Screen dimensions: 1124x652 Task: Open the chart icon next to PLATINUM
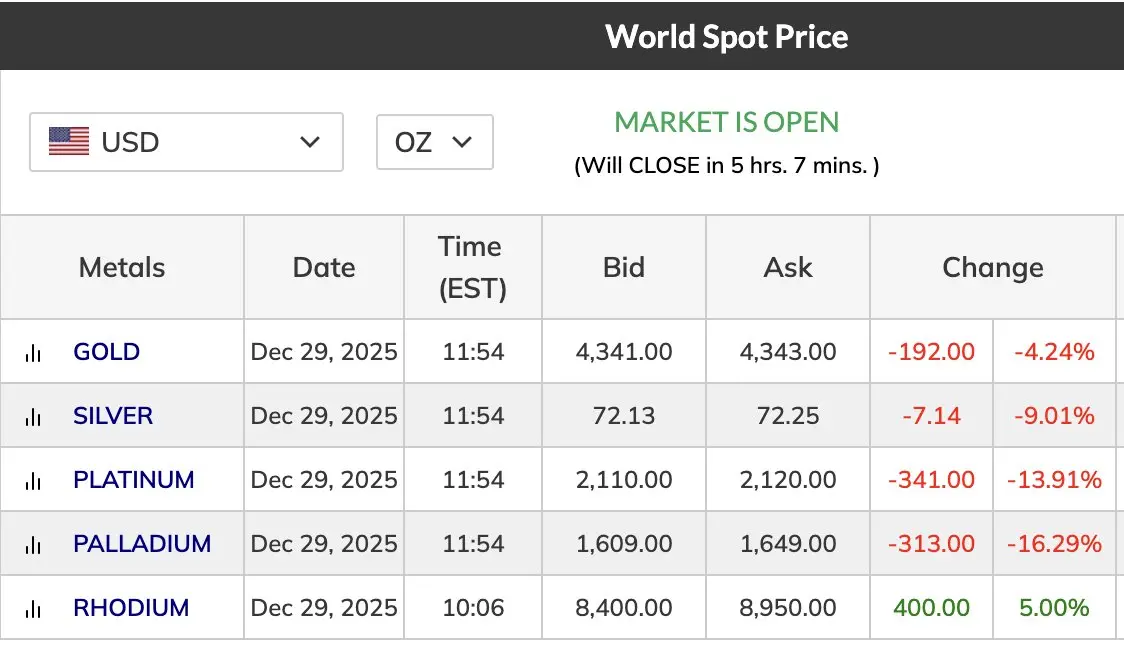point(33,480)
